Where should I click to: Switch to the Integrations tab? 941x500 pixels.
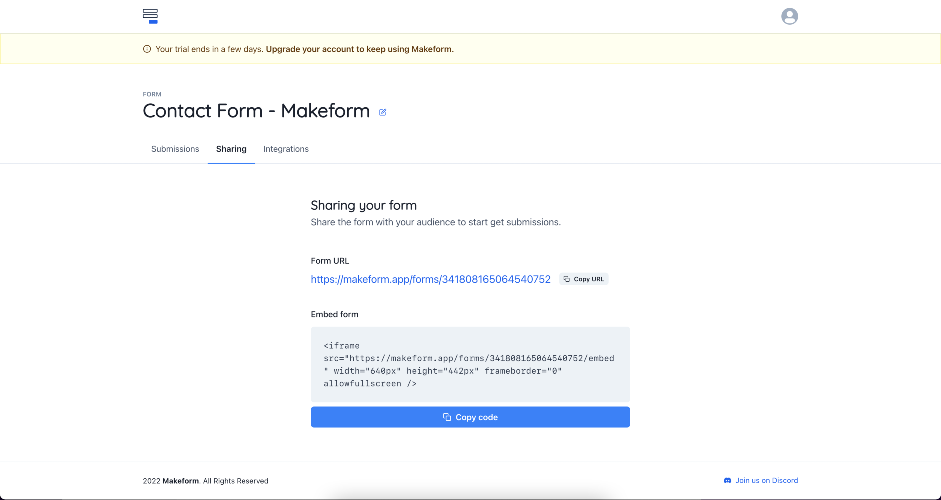[286, 149]
